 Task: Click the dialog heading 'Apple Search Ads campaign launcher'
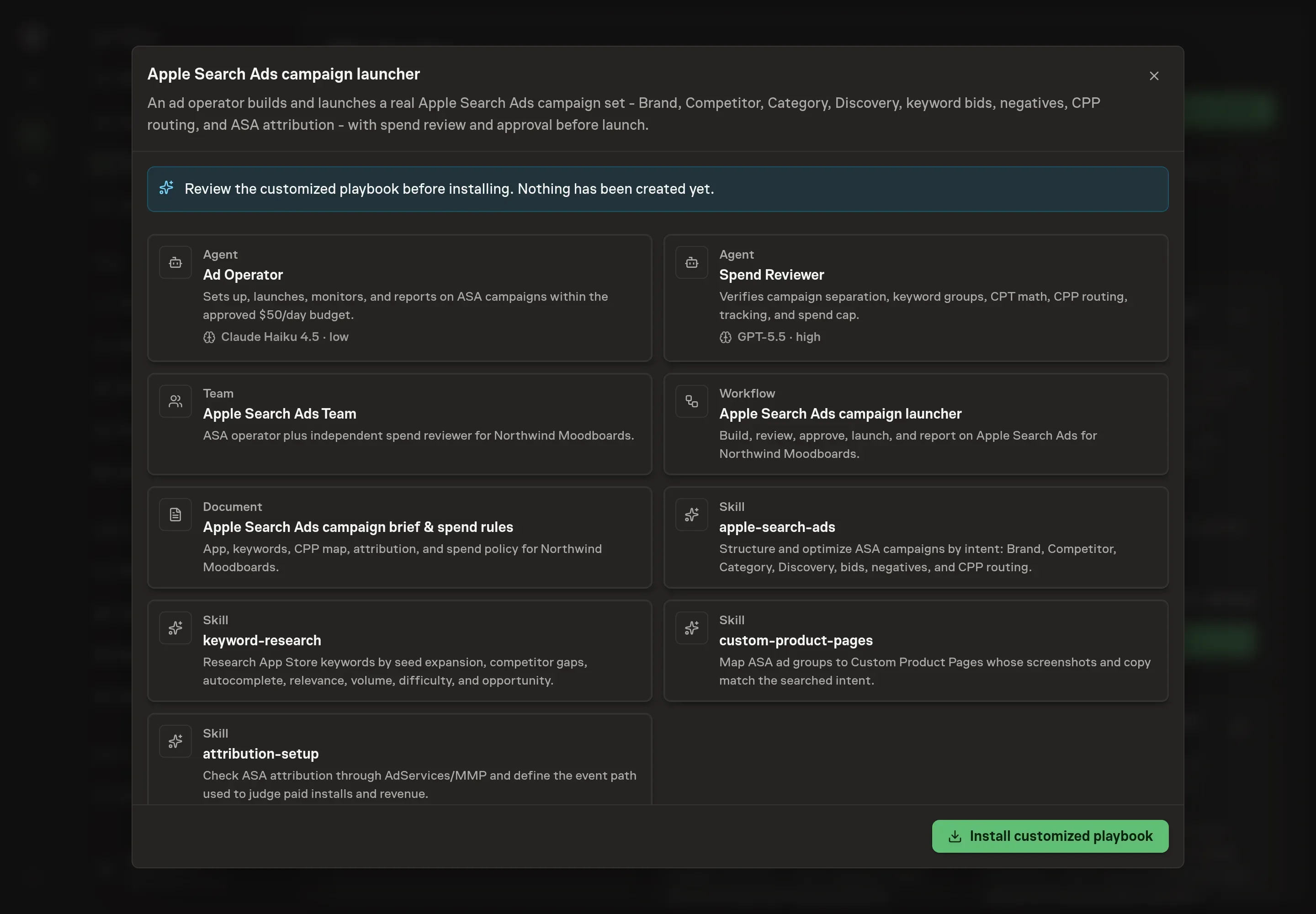coord(283,74)
